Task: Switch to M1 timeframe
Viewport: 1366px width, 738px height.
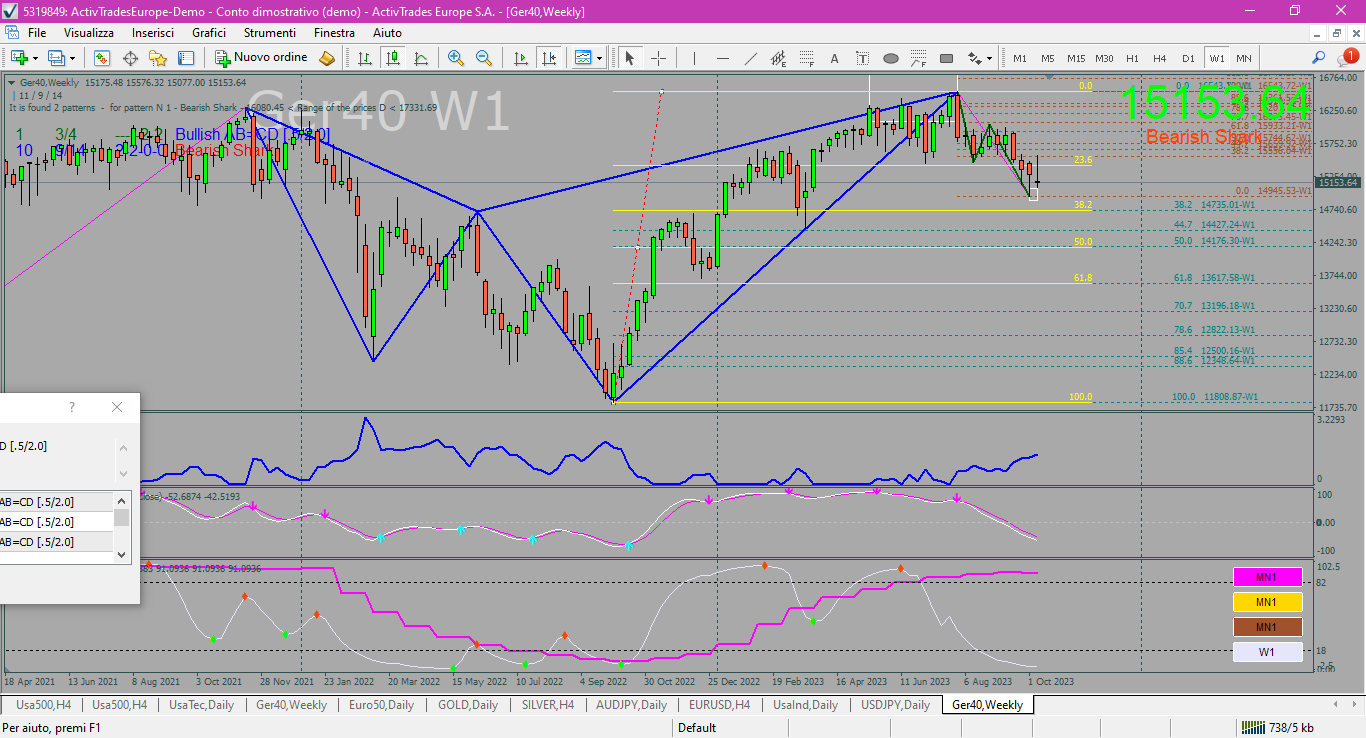Action: 1020,58
